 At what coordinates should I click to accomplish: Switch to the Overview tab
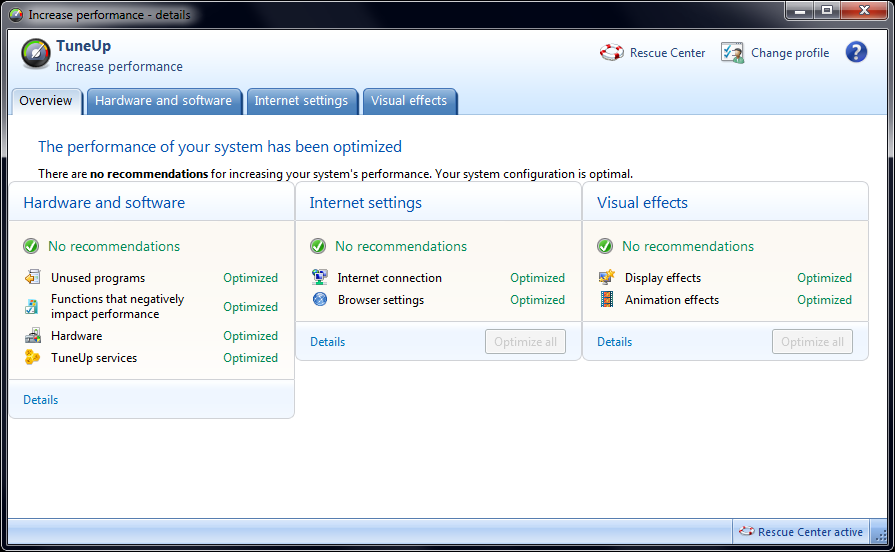46,101
